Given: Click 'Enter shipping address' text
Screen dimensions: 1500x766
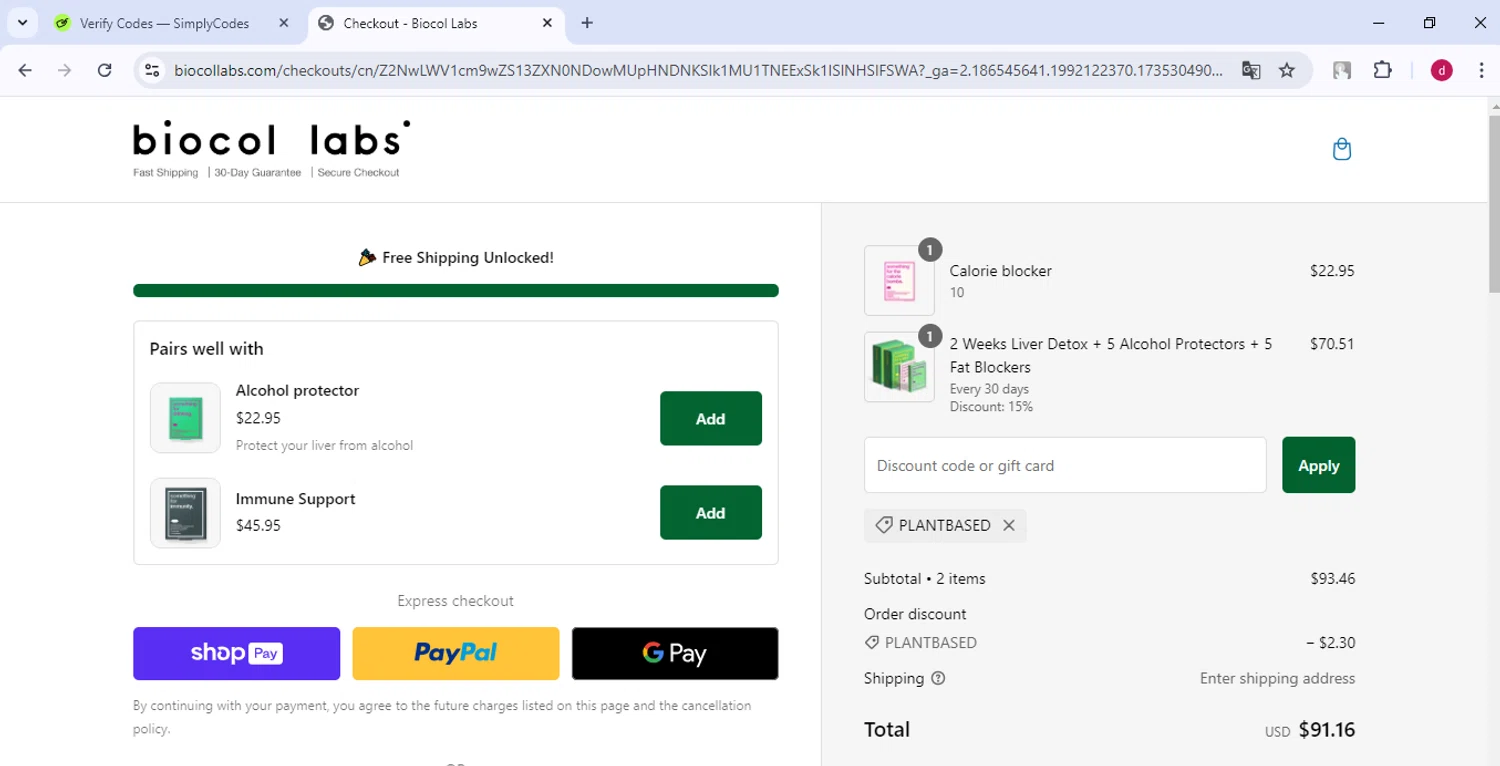Looking at the screenshot, I should click(x=1278, y=679).
